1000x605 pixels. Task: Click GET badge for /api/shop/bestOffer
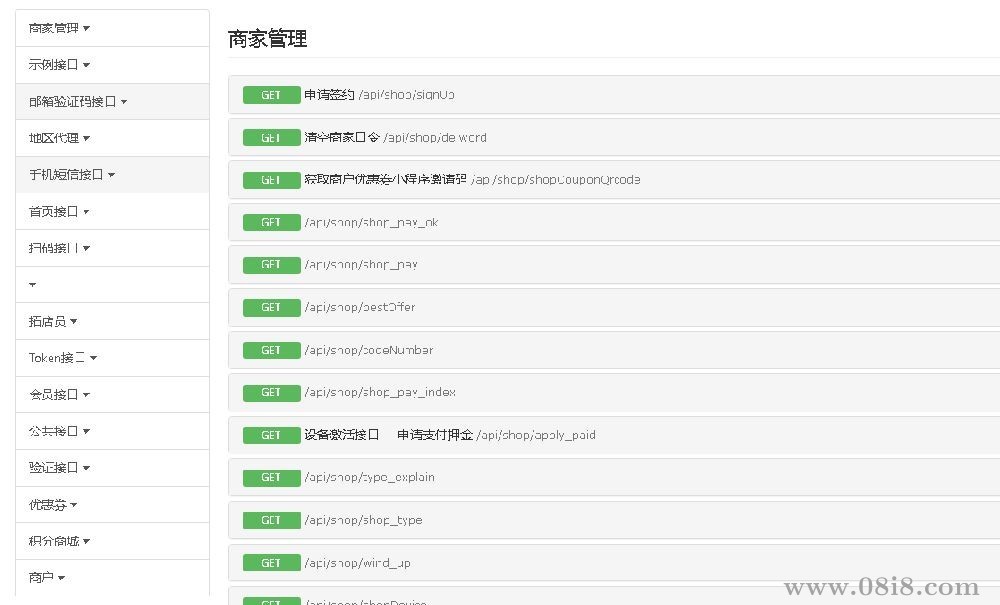click(x=271, y=307)
